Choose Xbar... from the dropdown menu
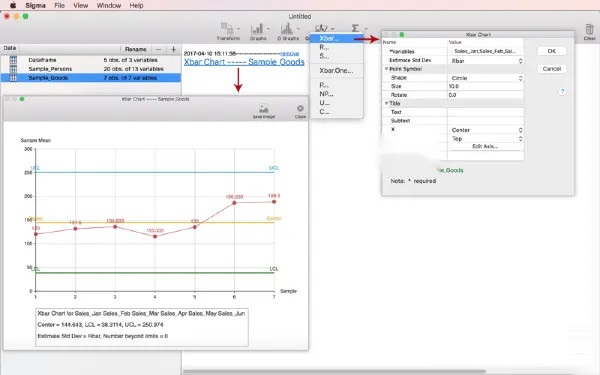 tap(336, 38)
